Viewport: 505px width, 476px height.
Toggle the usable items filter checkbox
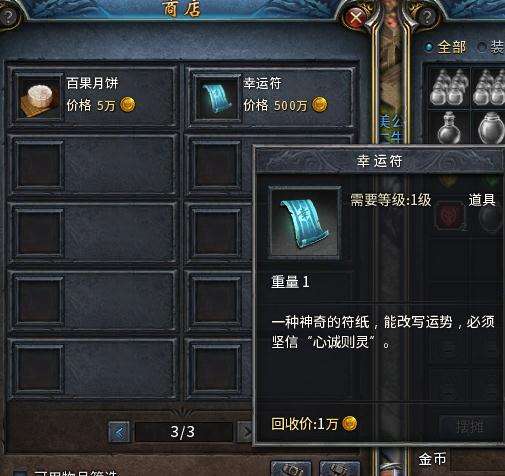(20, 473)
